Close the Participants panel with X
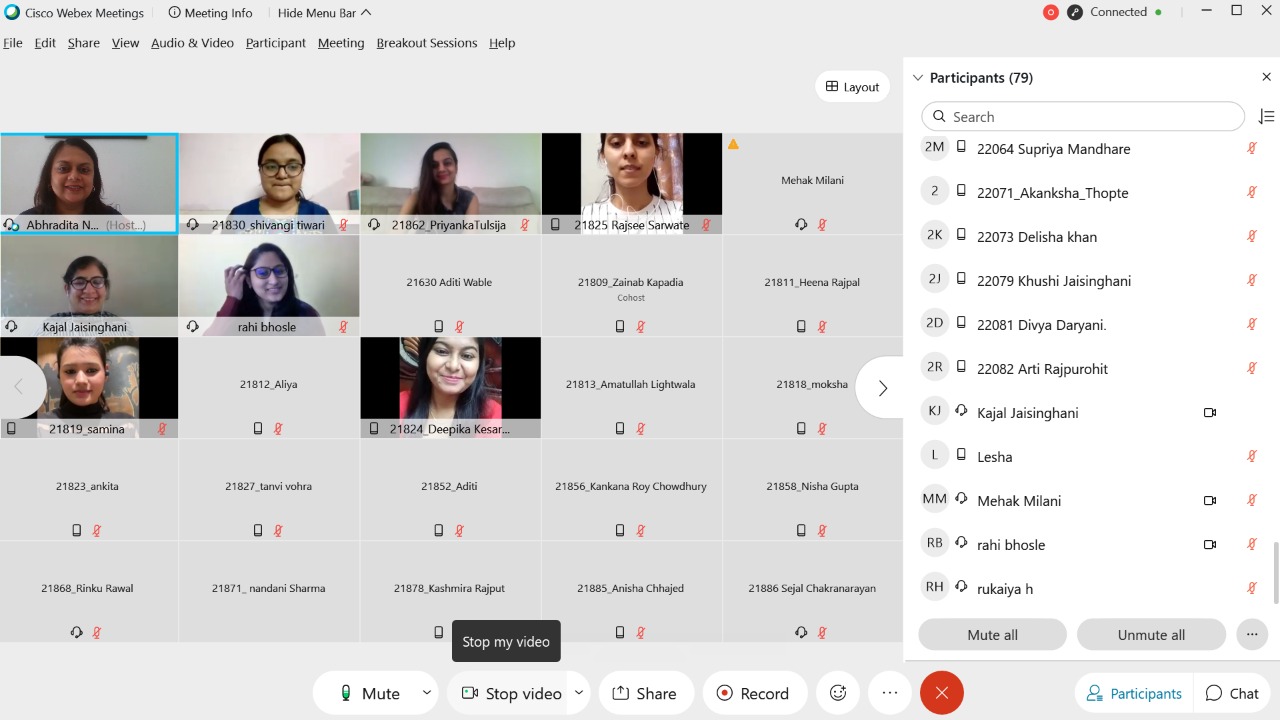 (x=1266, y=77)
